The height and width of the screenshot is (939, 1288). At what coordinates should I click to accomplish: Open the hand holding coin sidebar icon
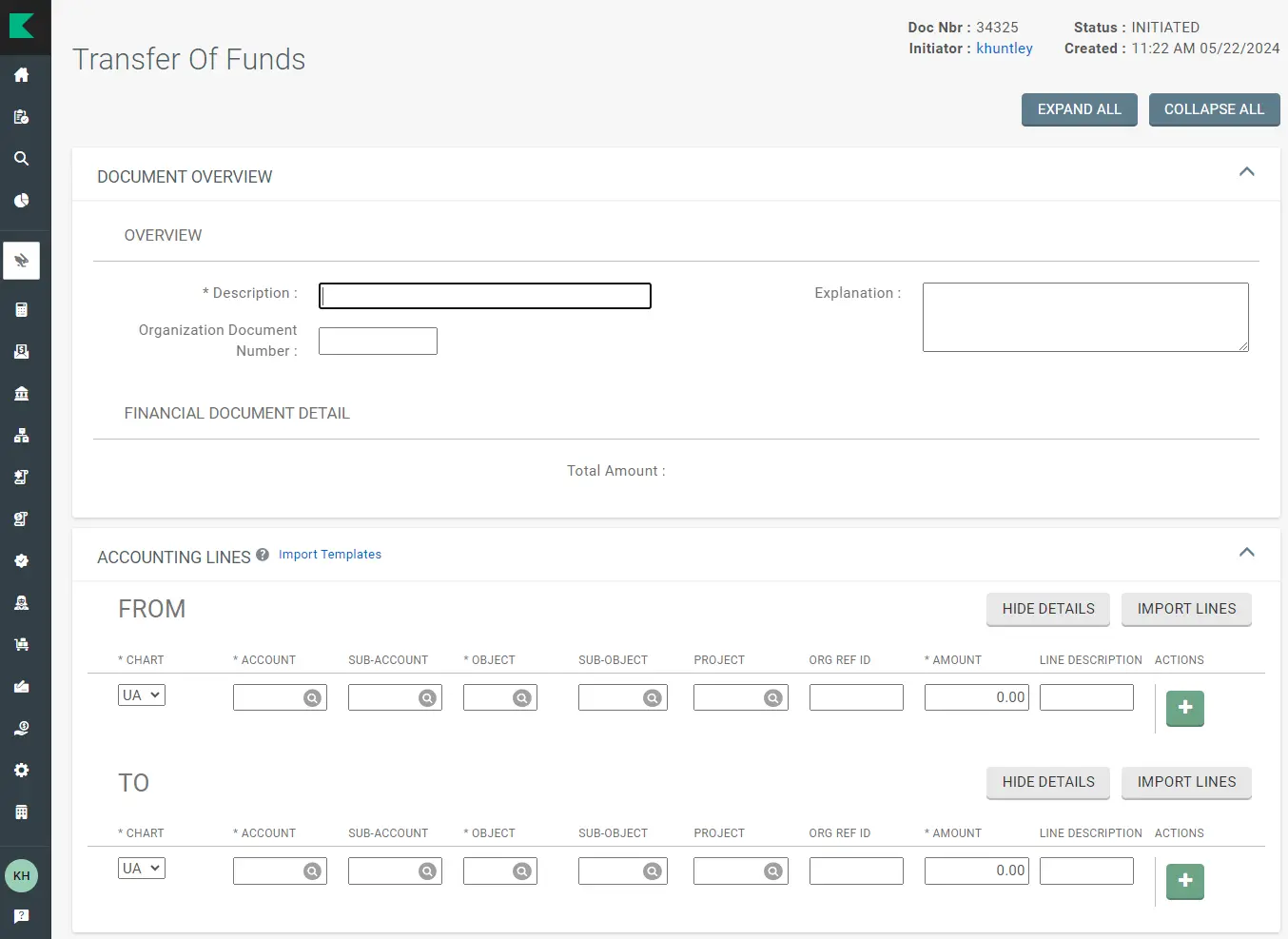21,729
